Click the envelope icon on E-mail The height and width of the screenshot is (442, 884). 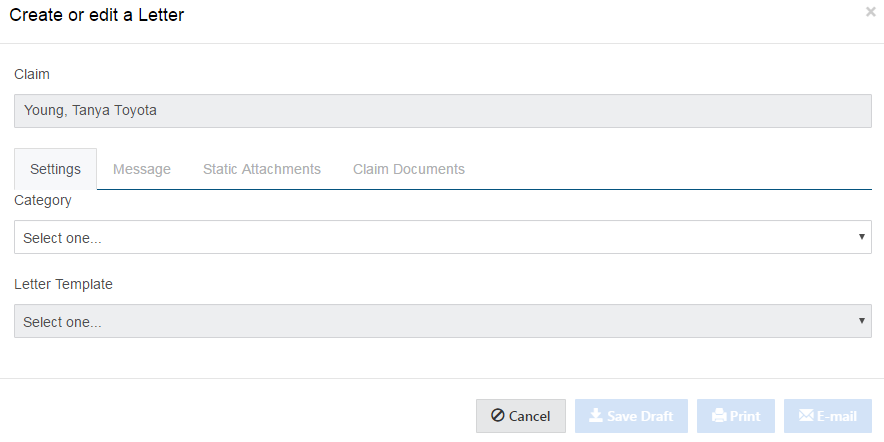pyautogui.click(x=805, y=416)
